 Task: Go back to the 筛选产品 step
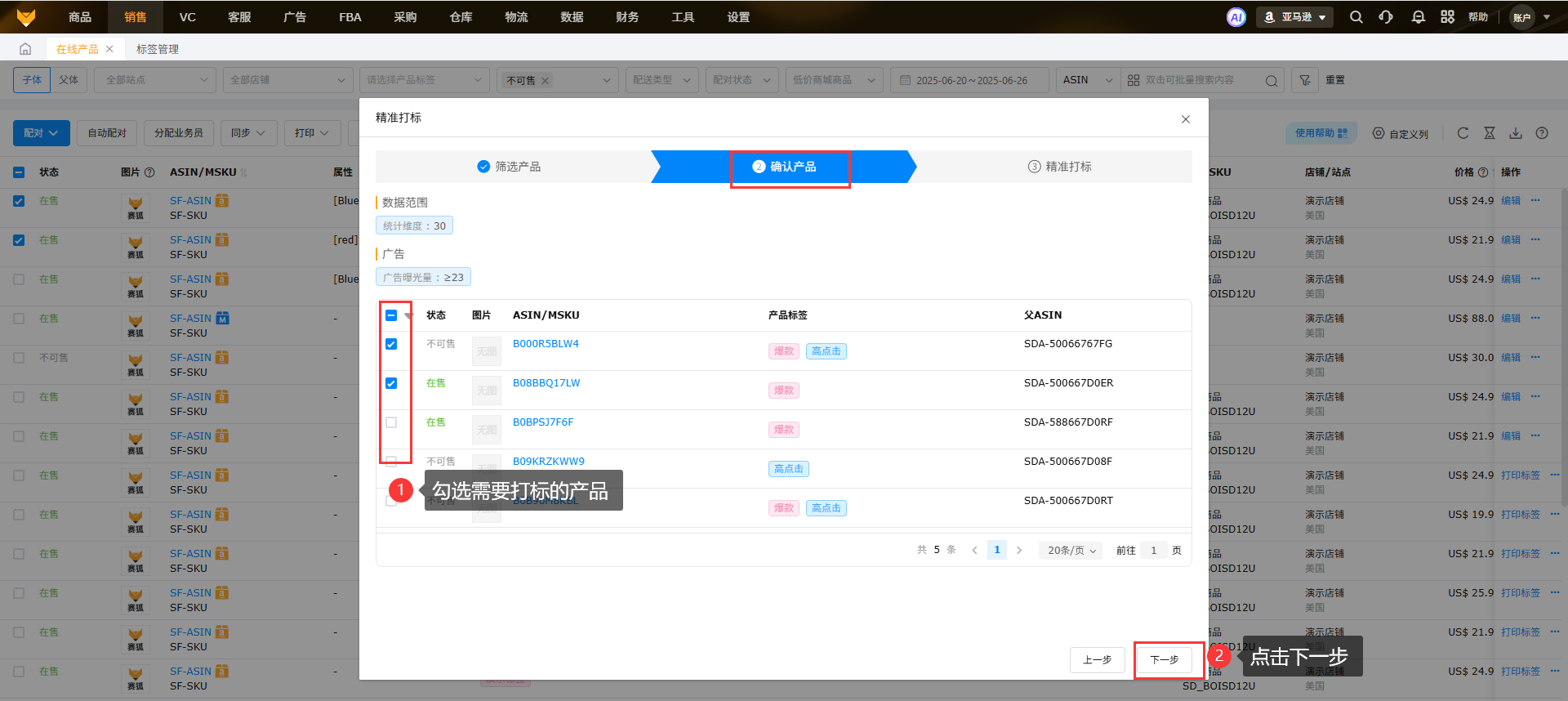510,167
